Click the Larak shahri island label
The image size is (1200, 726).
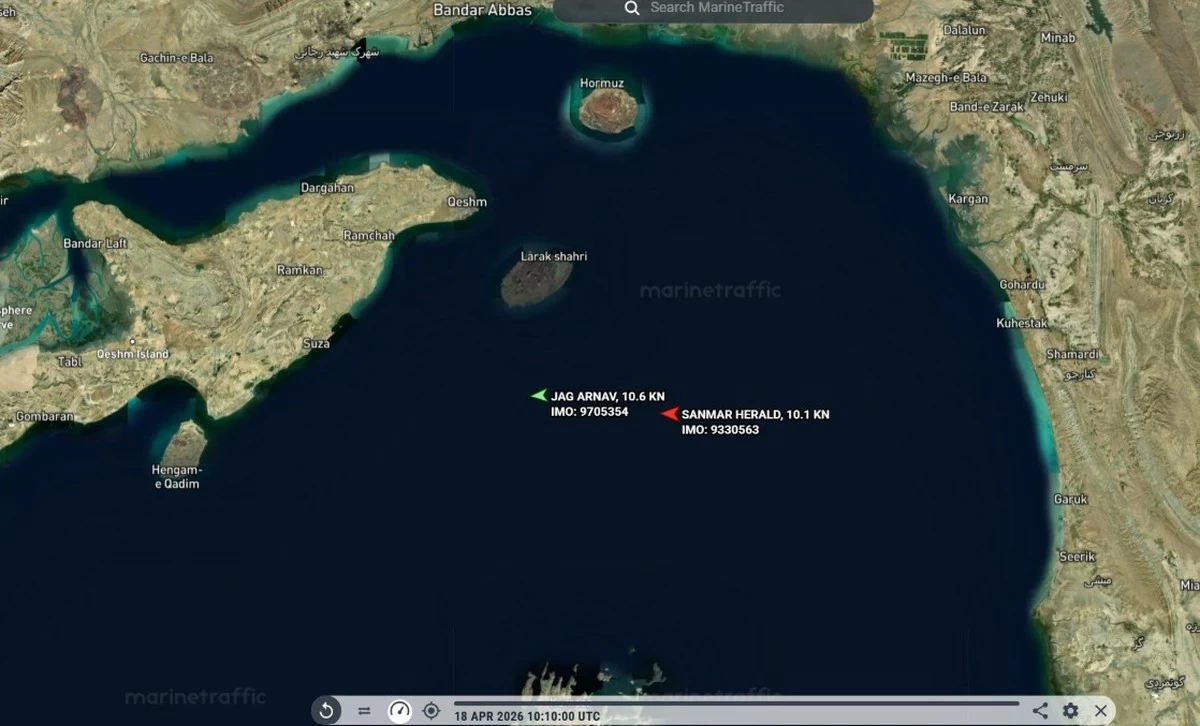553,256
